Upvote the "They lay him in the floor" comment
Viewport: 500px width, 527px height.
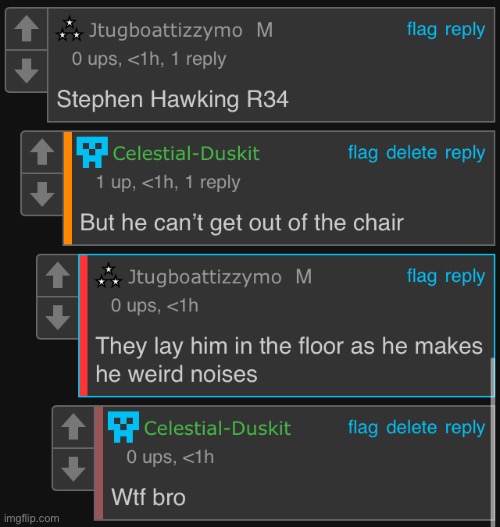(x=58, y=276)
